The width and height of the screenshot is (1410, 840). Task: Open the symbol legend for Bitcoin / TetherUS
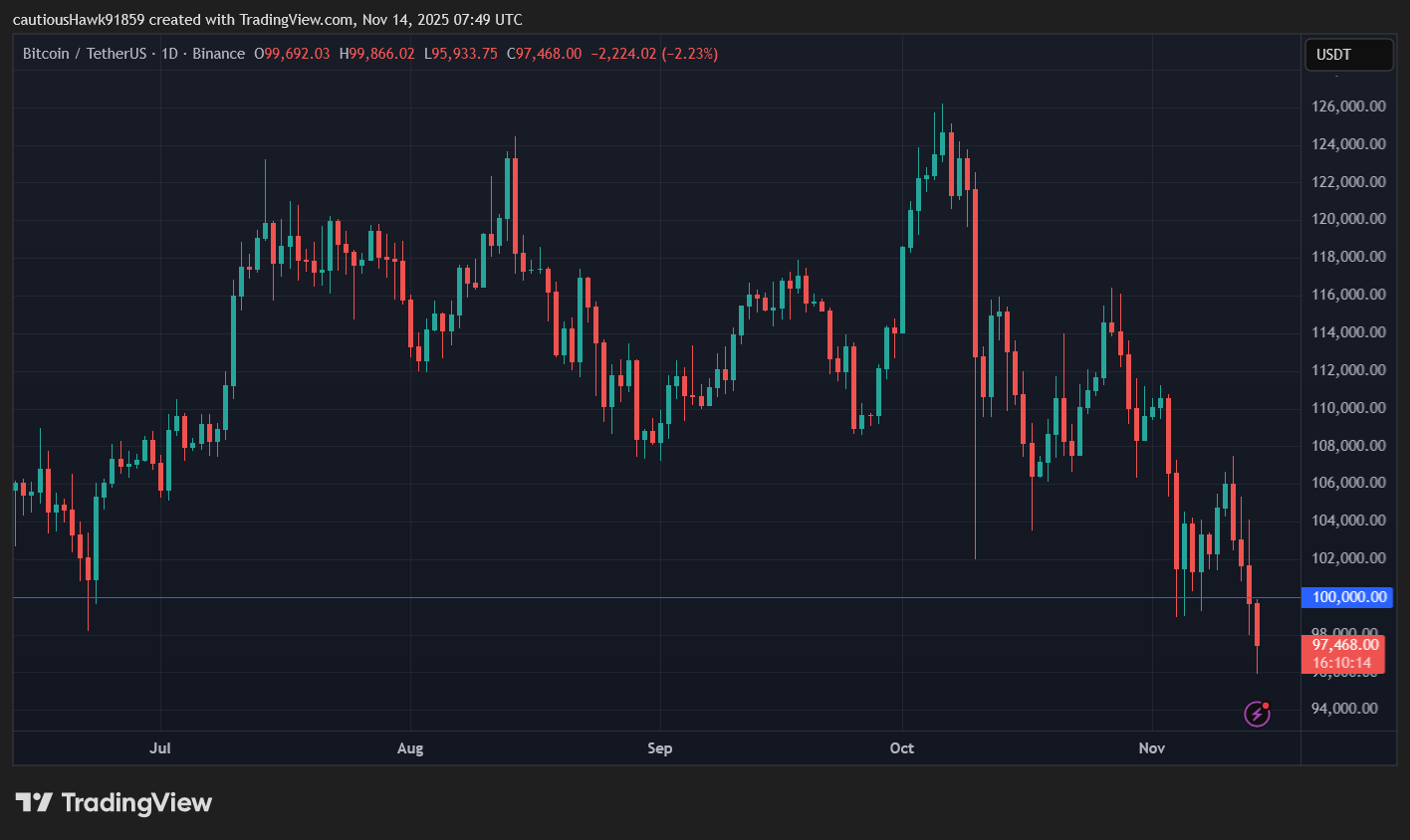(85, 54)
